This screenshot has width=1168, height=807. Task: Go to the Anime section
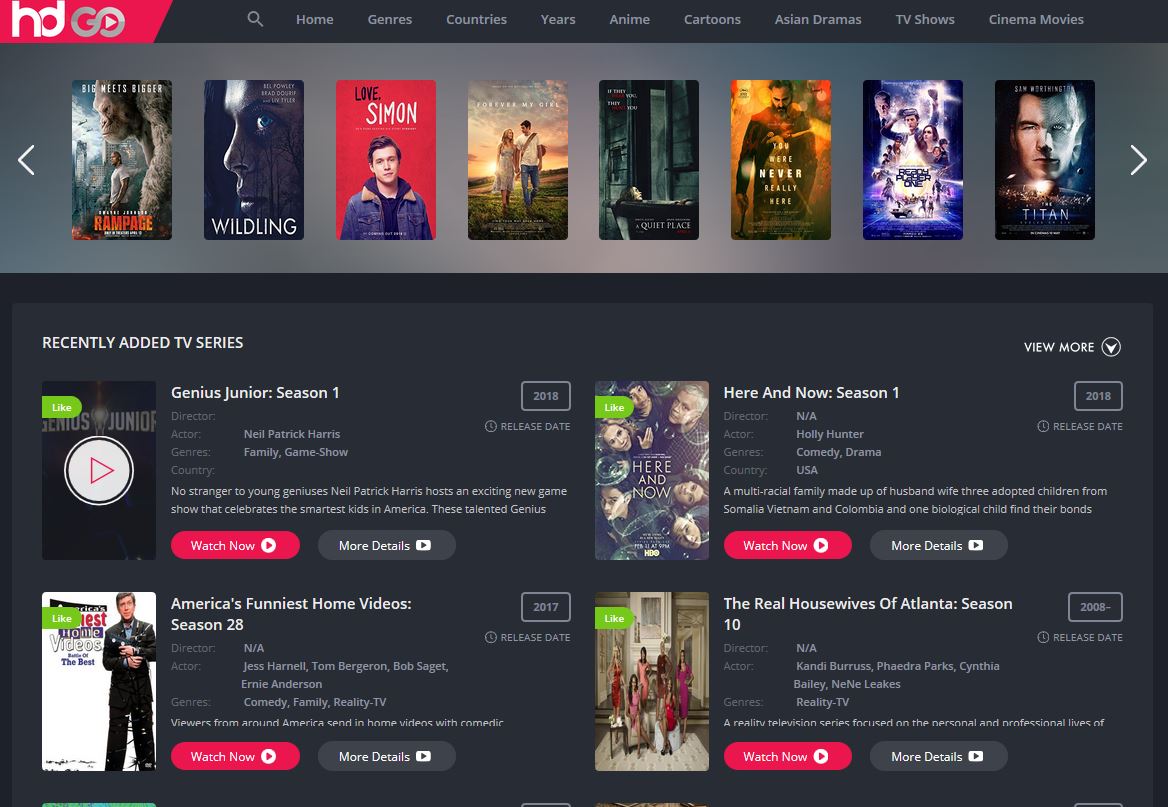(629, 19)
